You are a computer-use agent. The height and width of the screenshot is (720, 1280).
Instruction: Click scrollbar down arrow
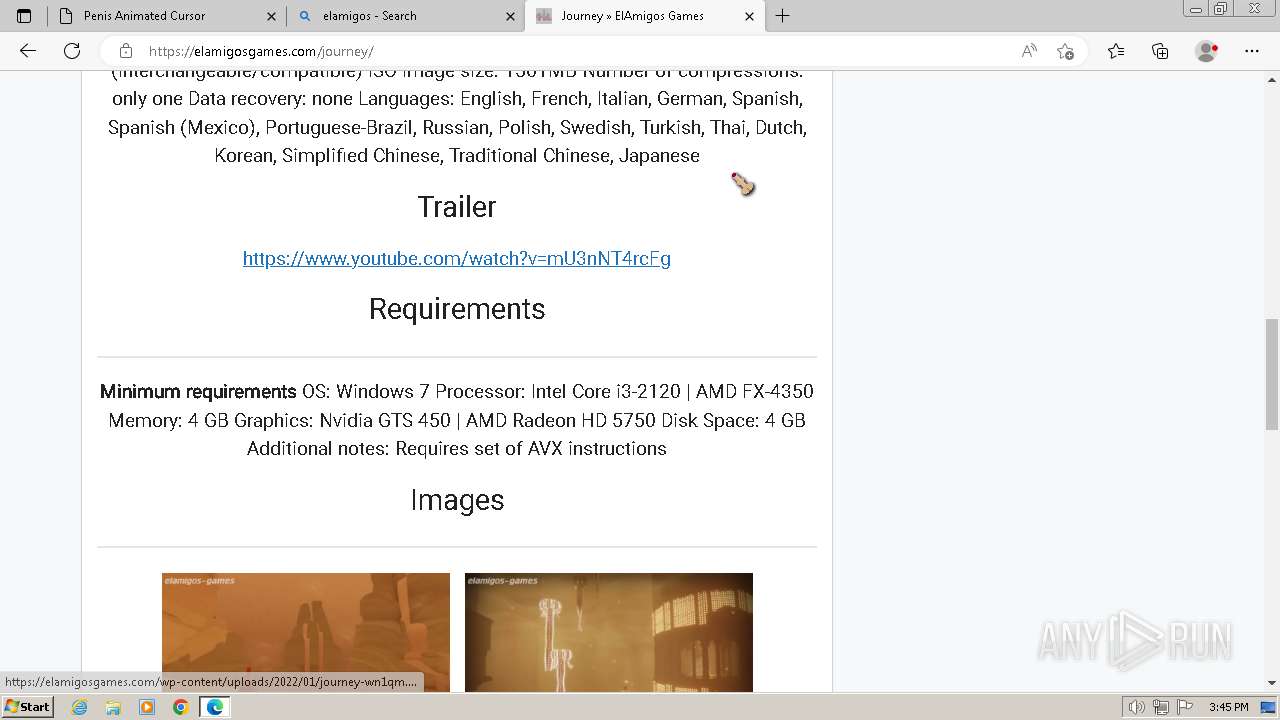pyautogui.click(x=1271, y=683)
